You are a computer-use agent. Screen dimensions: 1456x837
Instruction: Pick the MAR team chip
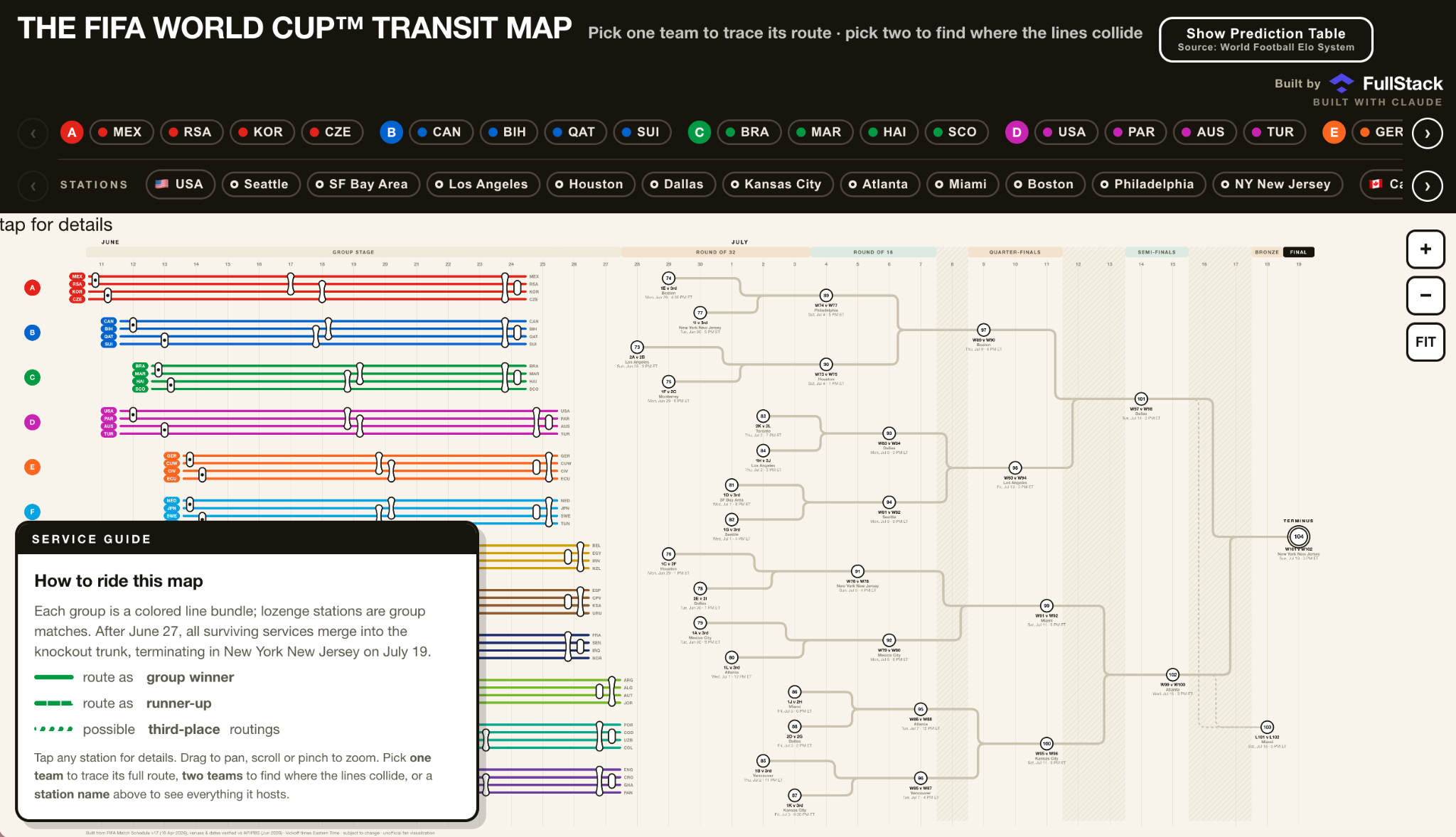click(820, 132)
